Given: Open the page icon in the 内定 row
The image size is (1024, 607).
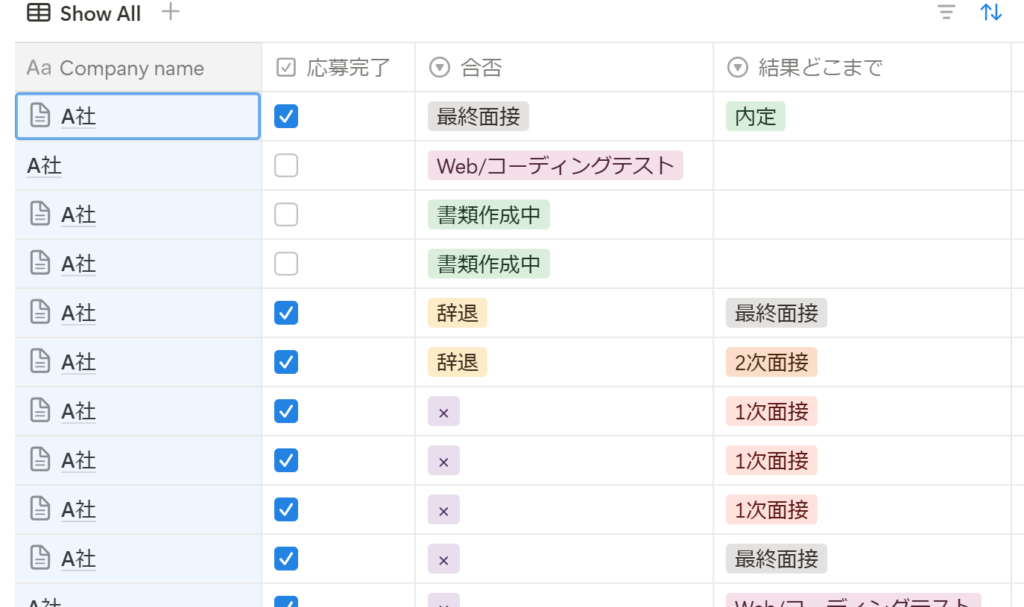Looking at the screenshot, I should [40, 116].
